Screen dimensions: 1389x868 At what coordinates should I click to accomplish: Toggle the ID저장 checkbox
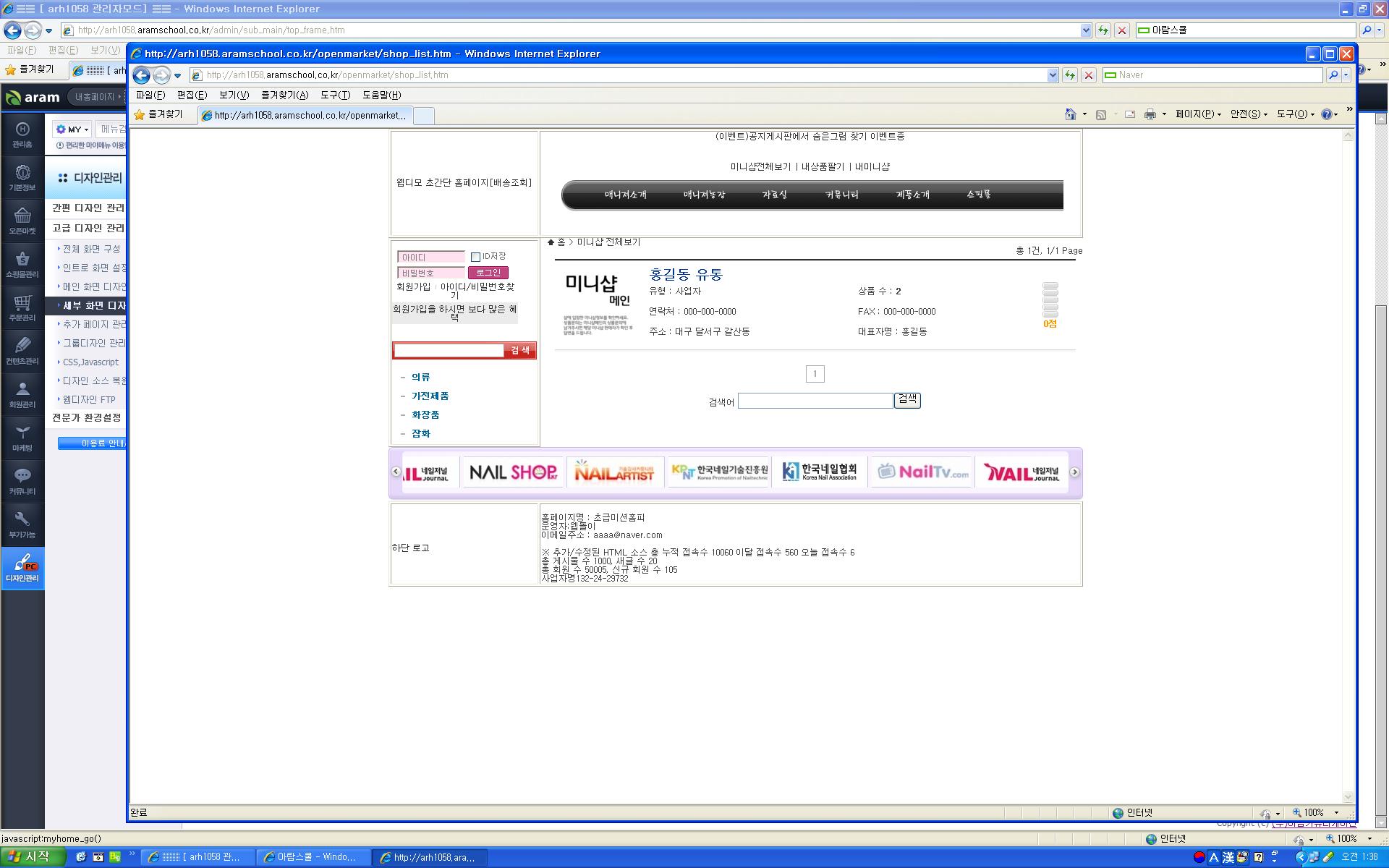(x=475, y=257)
